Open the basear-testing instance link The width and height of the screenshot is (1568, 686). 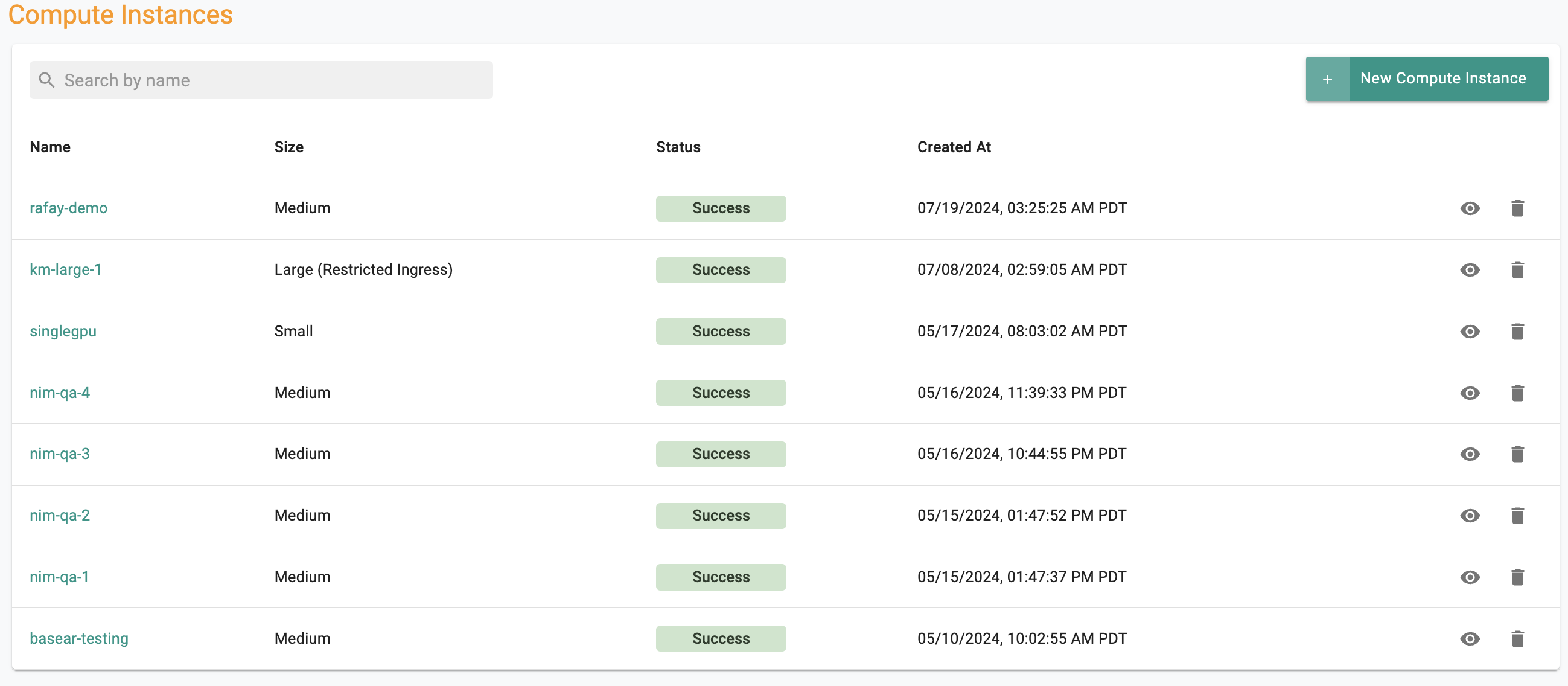[79, 638]
